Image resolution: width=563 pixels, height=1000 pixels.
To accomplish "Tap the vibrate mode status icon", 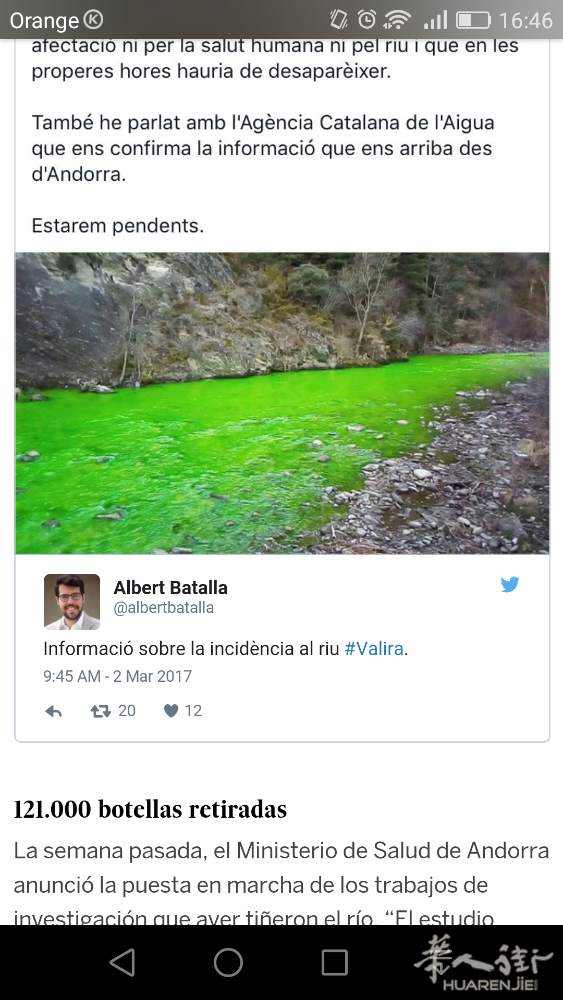I will click(x=339, y=20).
